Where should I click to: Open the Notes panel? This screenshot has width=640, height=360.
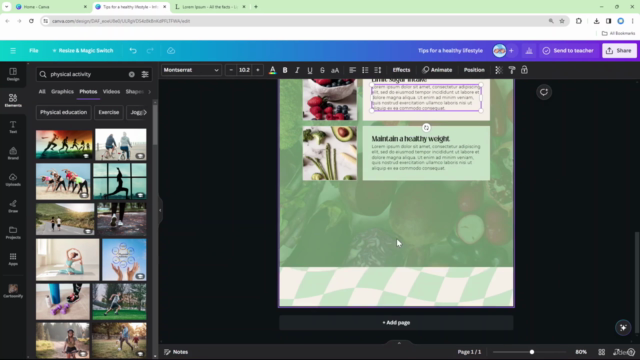176,352
